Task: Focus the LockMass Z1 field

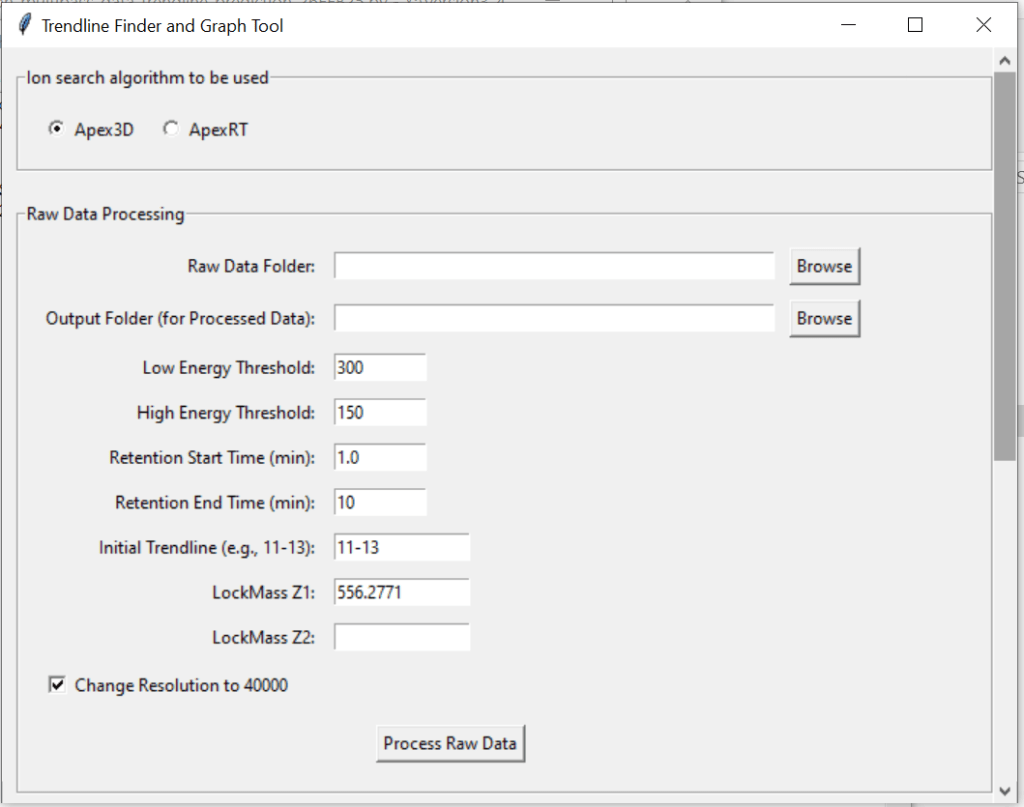Action: tap(401, 592)
